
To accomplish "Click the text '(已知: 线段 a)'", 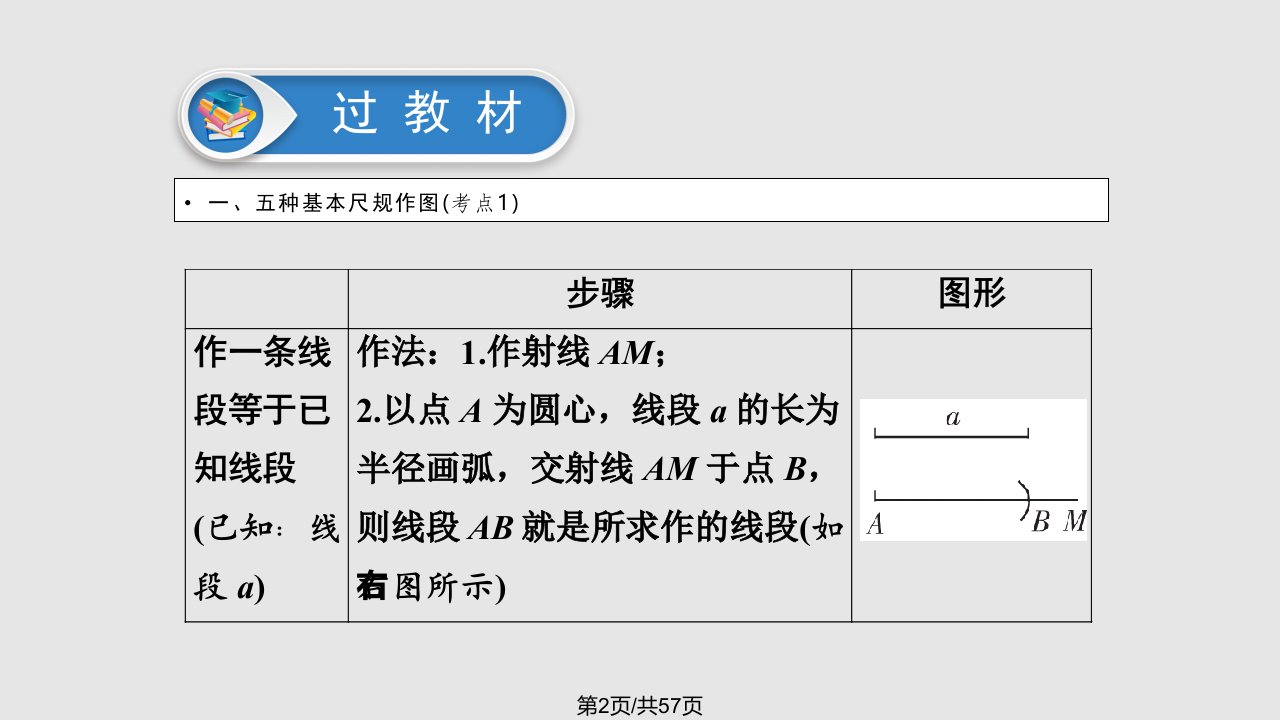I will 266,559.
